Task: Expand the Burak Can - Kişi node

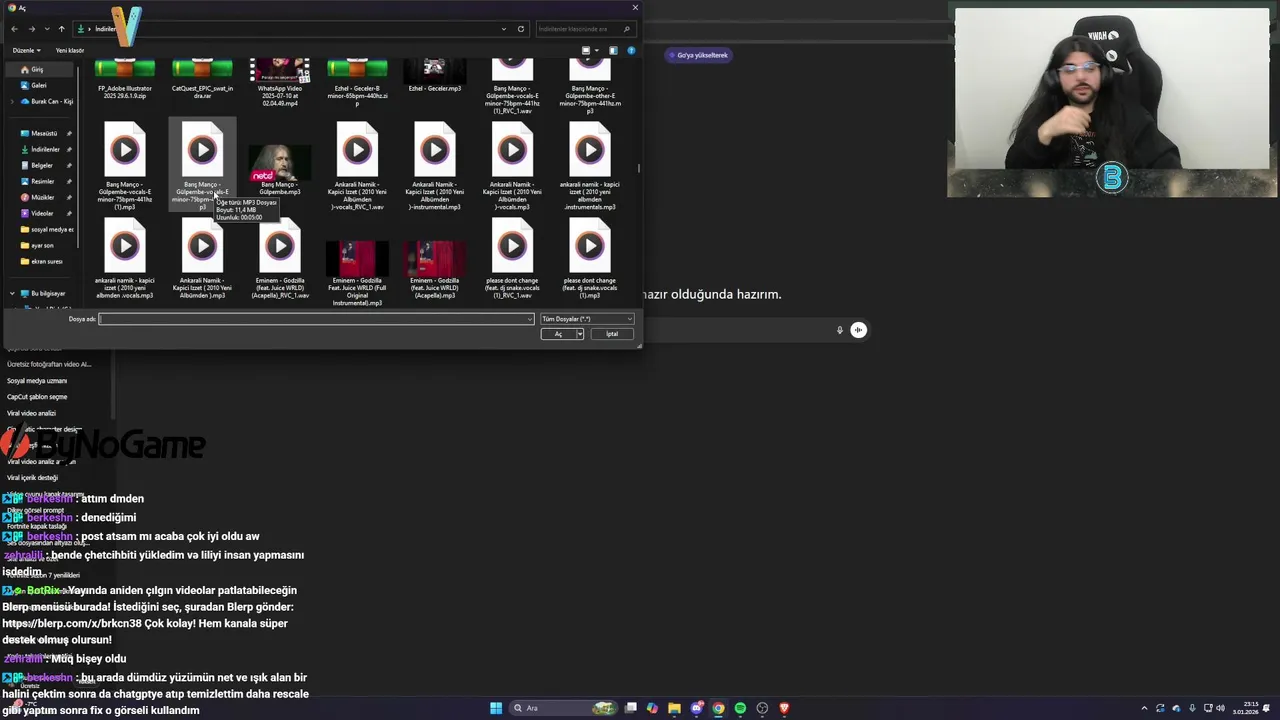Action: pyautogui.click(x=11, y=101)
